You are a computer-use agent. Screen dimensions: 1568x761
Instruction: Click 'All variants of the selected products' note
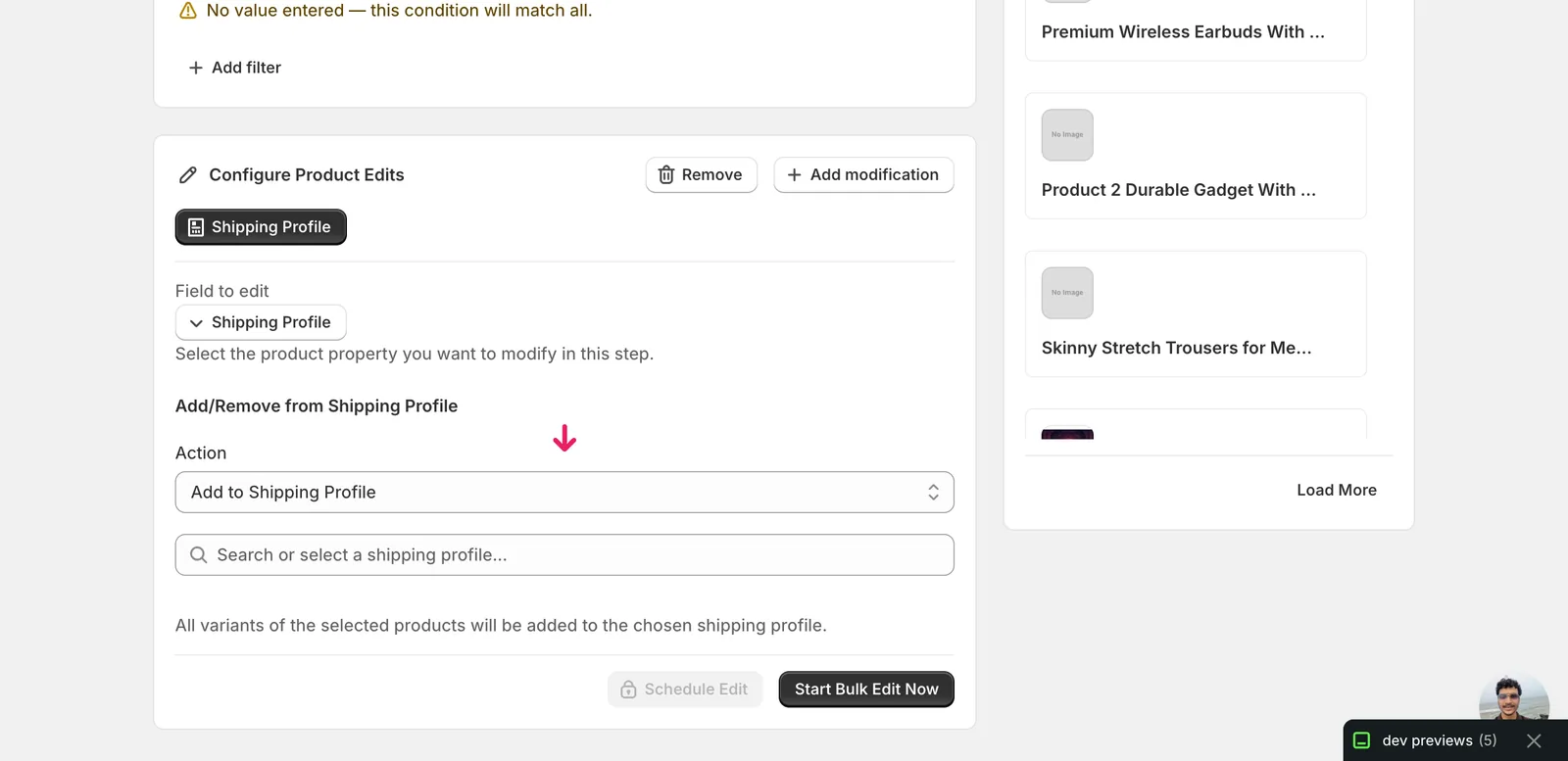(x=501, y=626)
